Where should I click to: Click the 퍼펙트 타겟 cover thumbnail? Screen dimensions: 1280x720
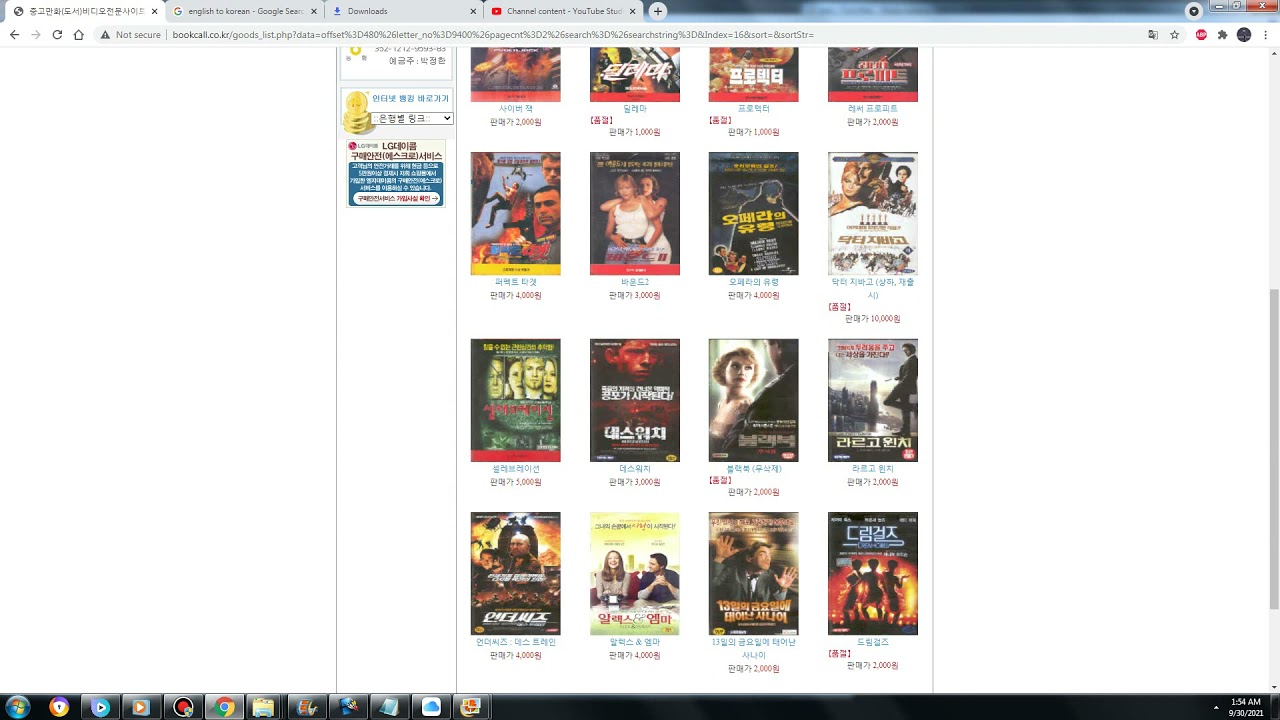(515, 213)
